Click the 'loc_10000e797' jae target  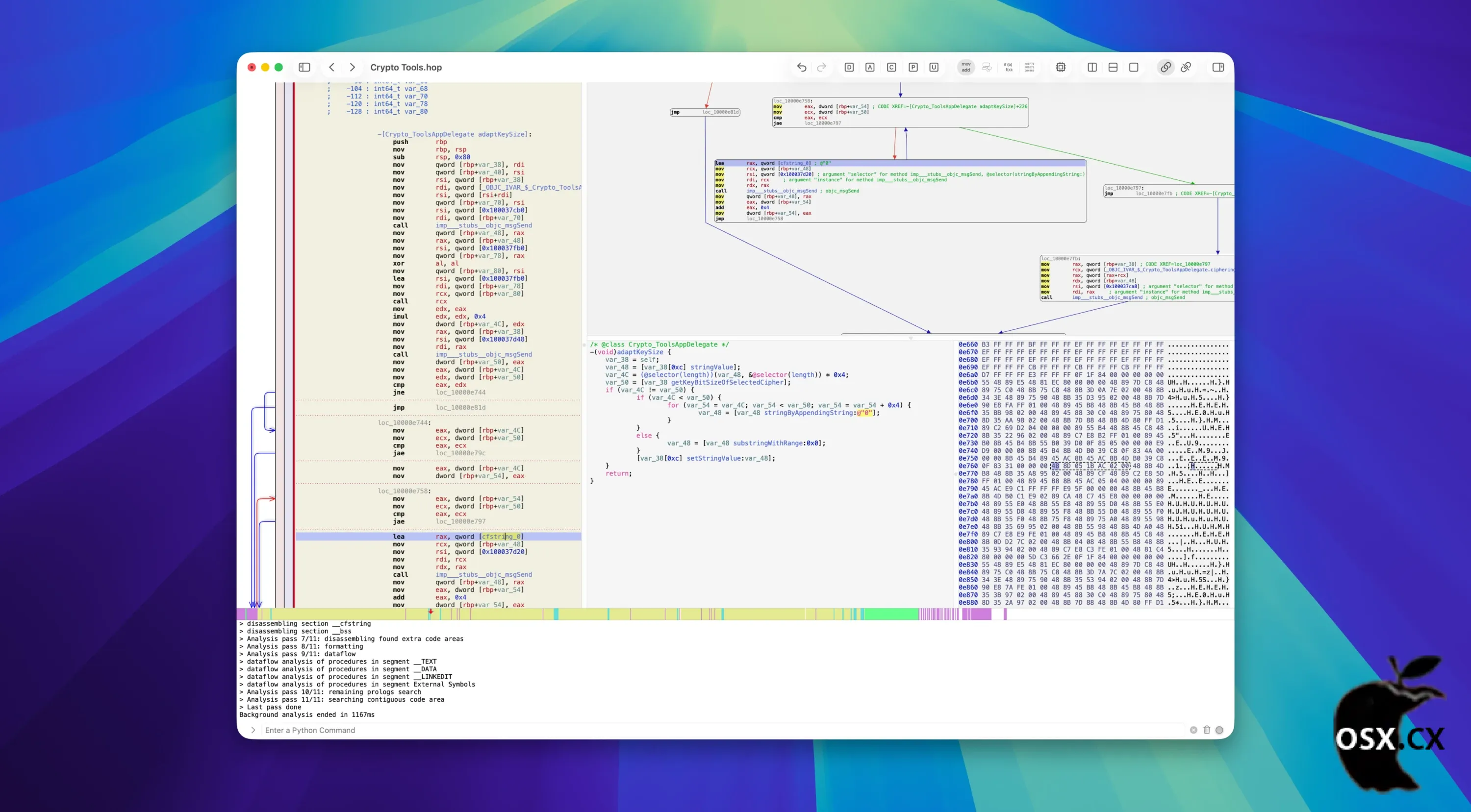point(460,521)
